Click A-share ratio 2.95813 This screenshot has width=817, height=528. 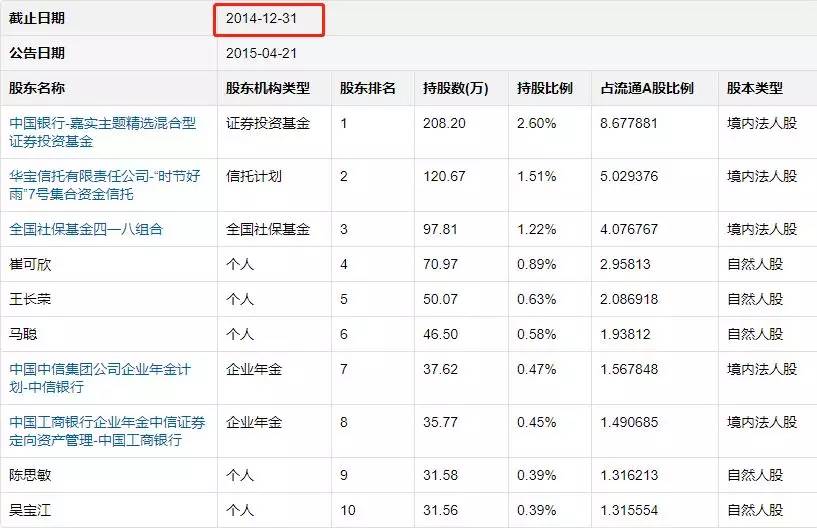point(625,264)
